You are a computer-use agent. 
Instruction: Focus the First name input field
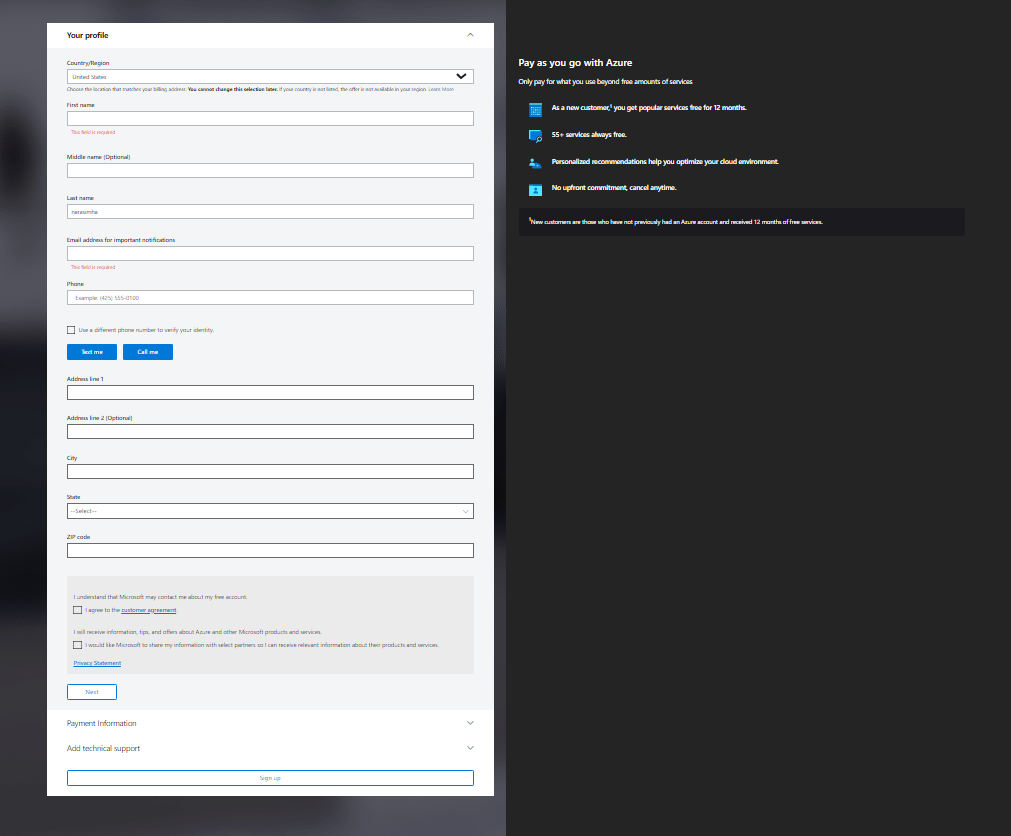pos(270,119)
